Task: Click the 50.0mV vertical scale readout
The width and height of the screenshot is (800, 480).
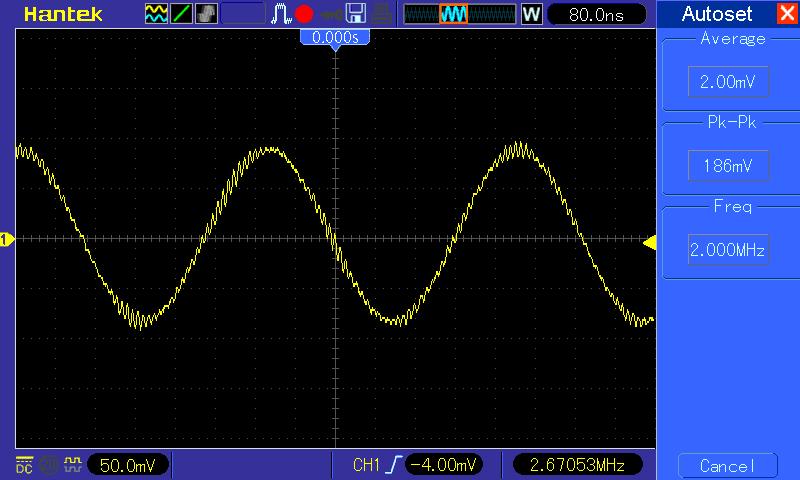Action: click(x=128, y=465)
